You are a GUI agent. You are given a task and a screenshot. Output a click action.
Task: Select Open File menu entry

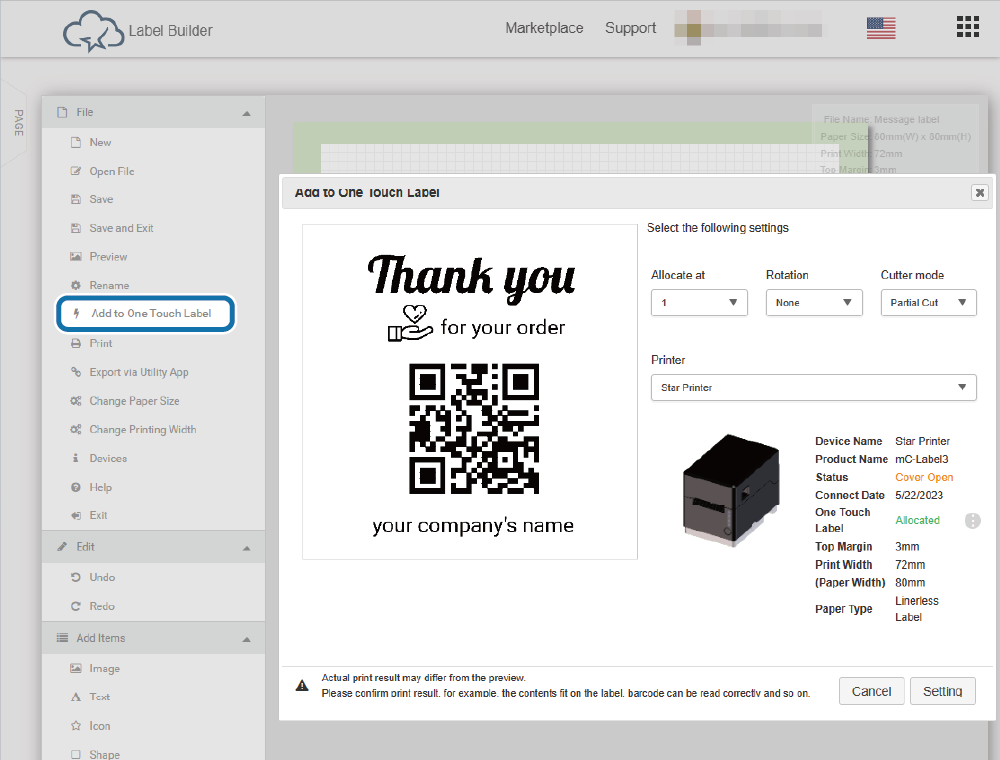tap(112, 171)
